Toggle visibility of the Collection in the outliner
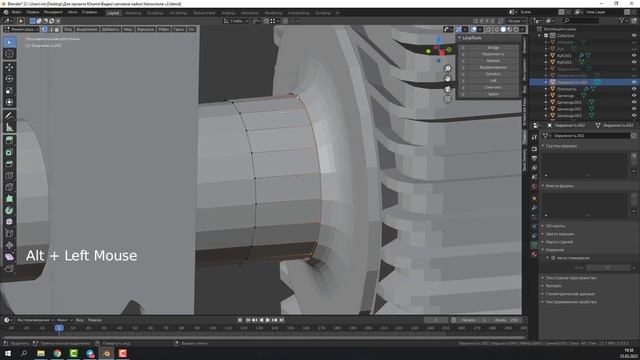This screenshot has height=360, width=640. [634, 36]
